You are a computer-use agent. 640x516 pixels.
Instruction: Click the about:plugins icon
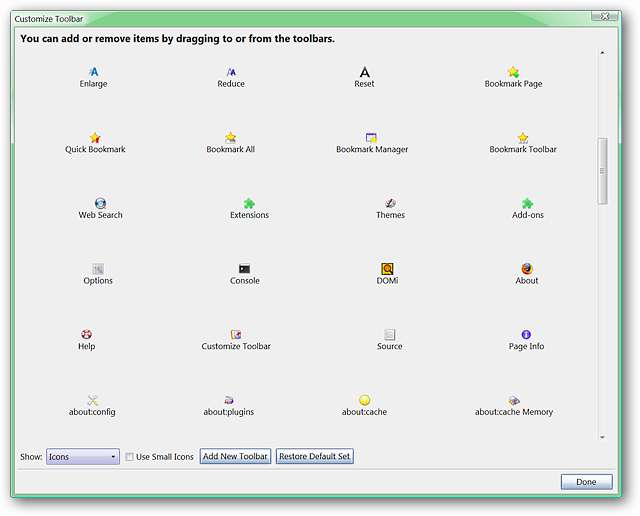pyautogui.click(x=229, y=400)
